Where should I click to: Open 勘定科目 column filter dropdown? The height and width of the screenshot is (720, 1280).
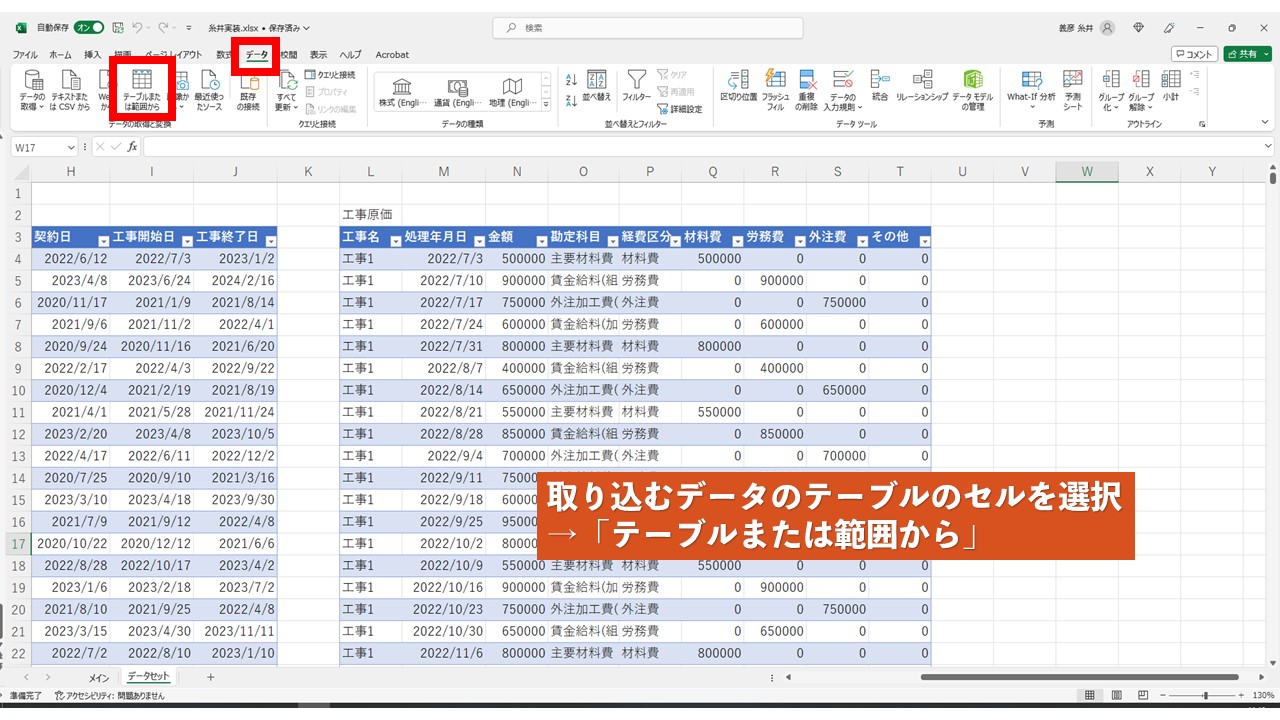(x=611, y=241)
